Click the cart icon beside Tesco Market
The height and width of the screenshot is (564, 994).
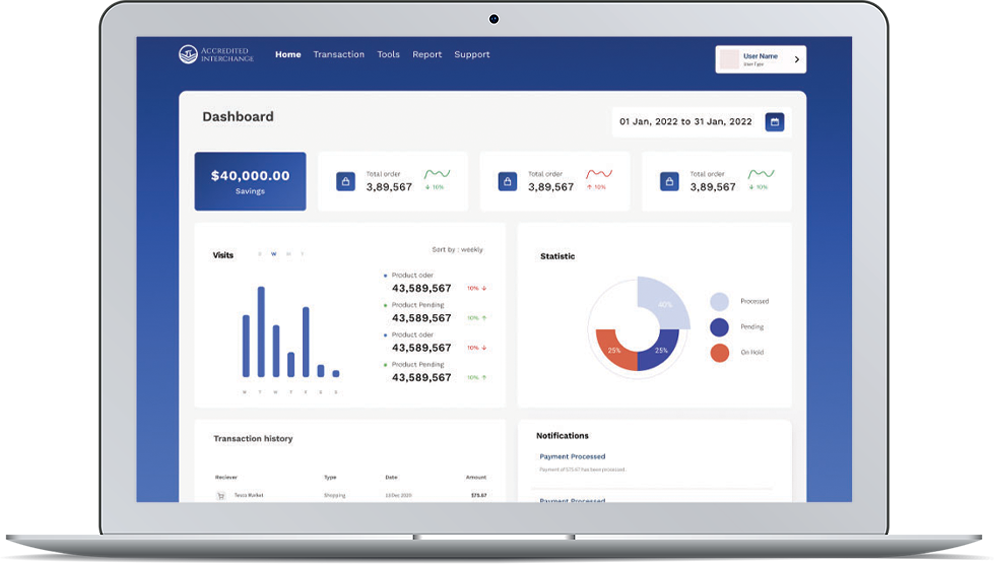coord(221,495)
